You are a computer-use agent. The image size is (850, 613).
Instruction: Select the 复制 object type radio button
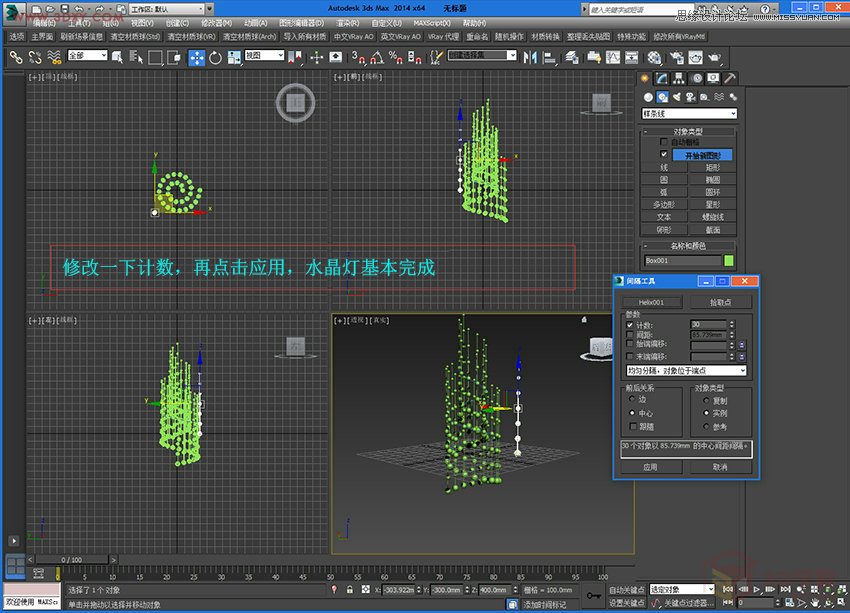(706, 401)
